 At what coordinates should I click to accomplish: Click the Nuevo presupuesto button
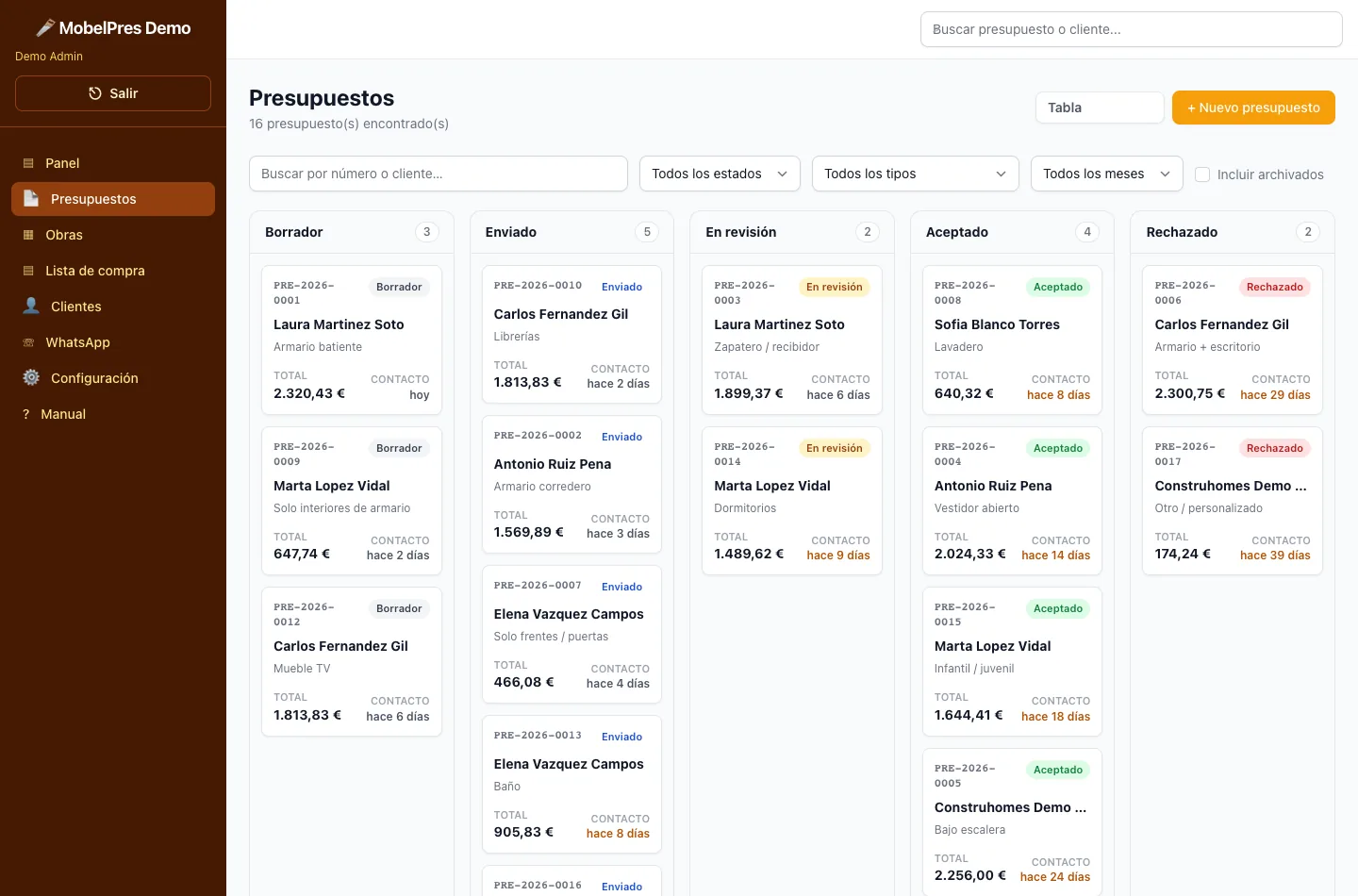[1253, 108]
